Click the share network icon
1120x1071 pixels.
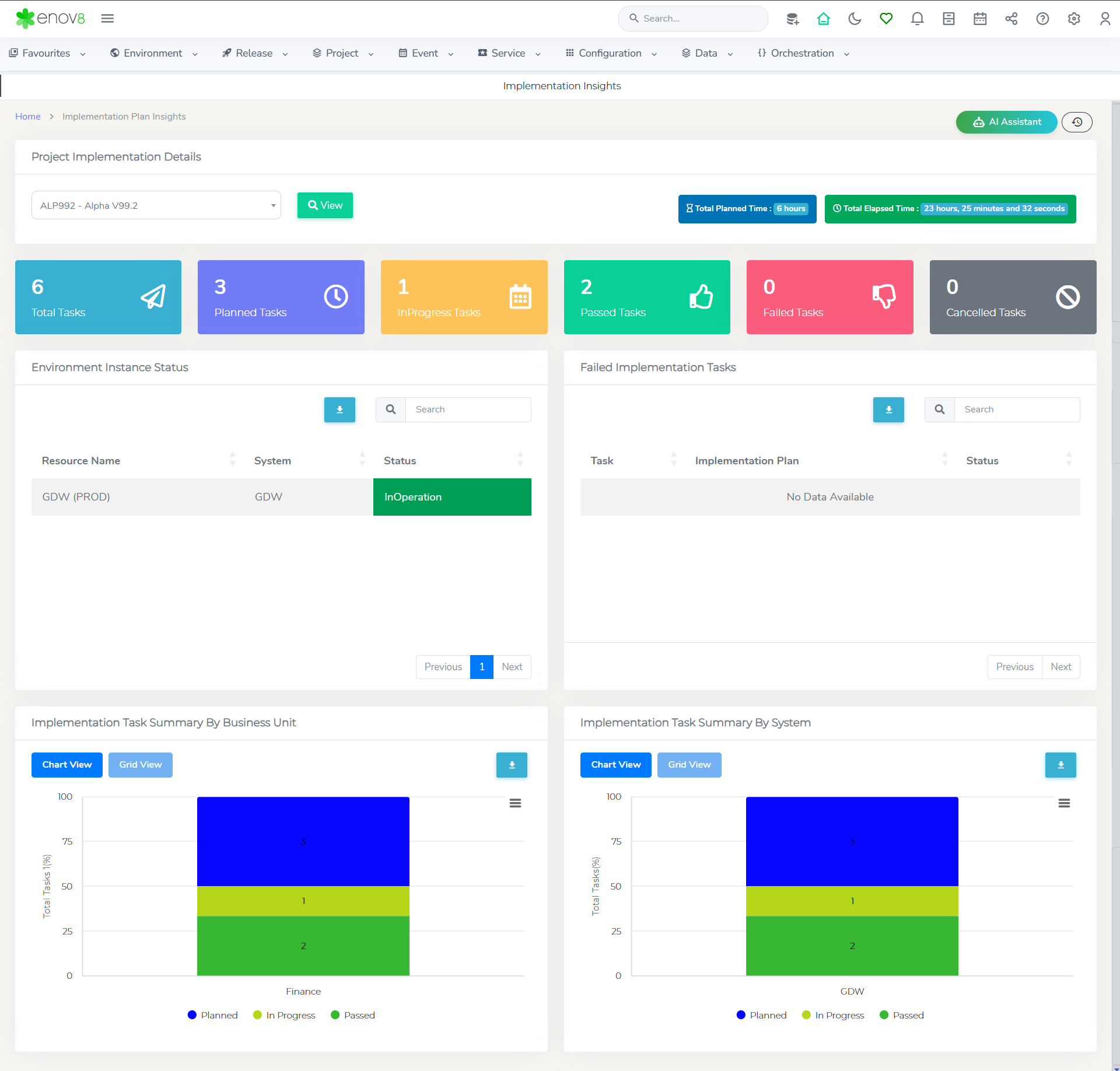click(x=1011, y=19)
